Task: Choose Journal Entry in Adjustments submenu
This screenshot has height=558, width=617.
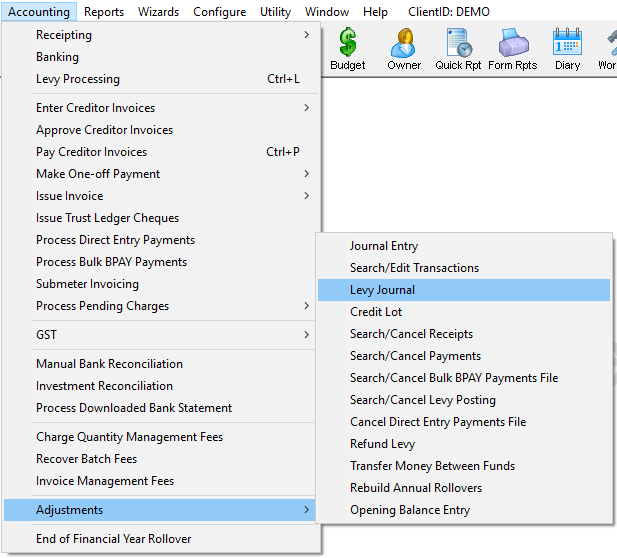Action: point(464,246)
